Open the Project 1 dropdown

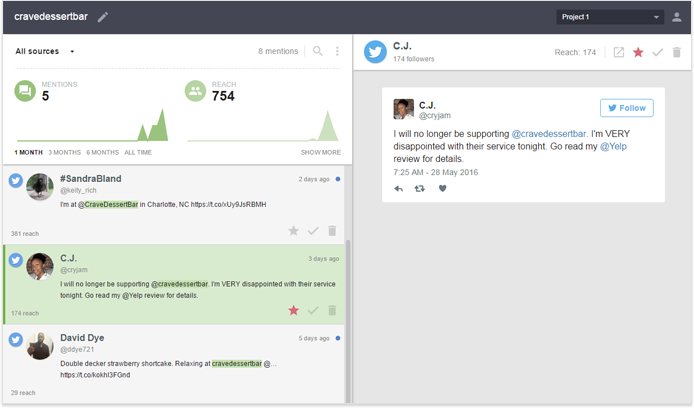[610, 17]
